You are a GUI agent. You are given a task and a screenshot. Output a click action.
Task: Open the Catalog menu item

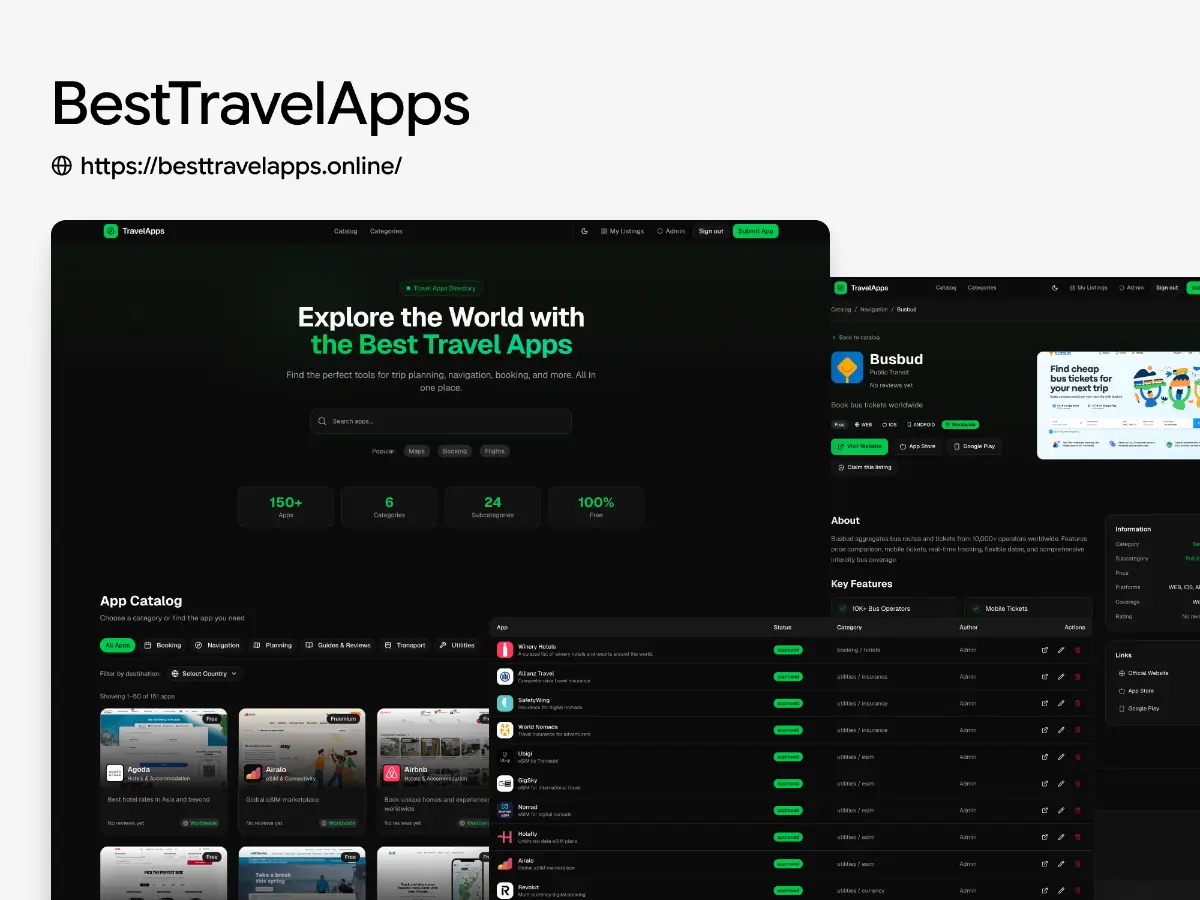coord(345,231)
